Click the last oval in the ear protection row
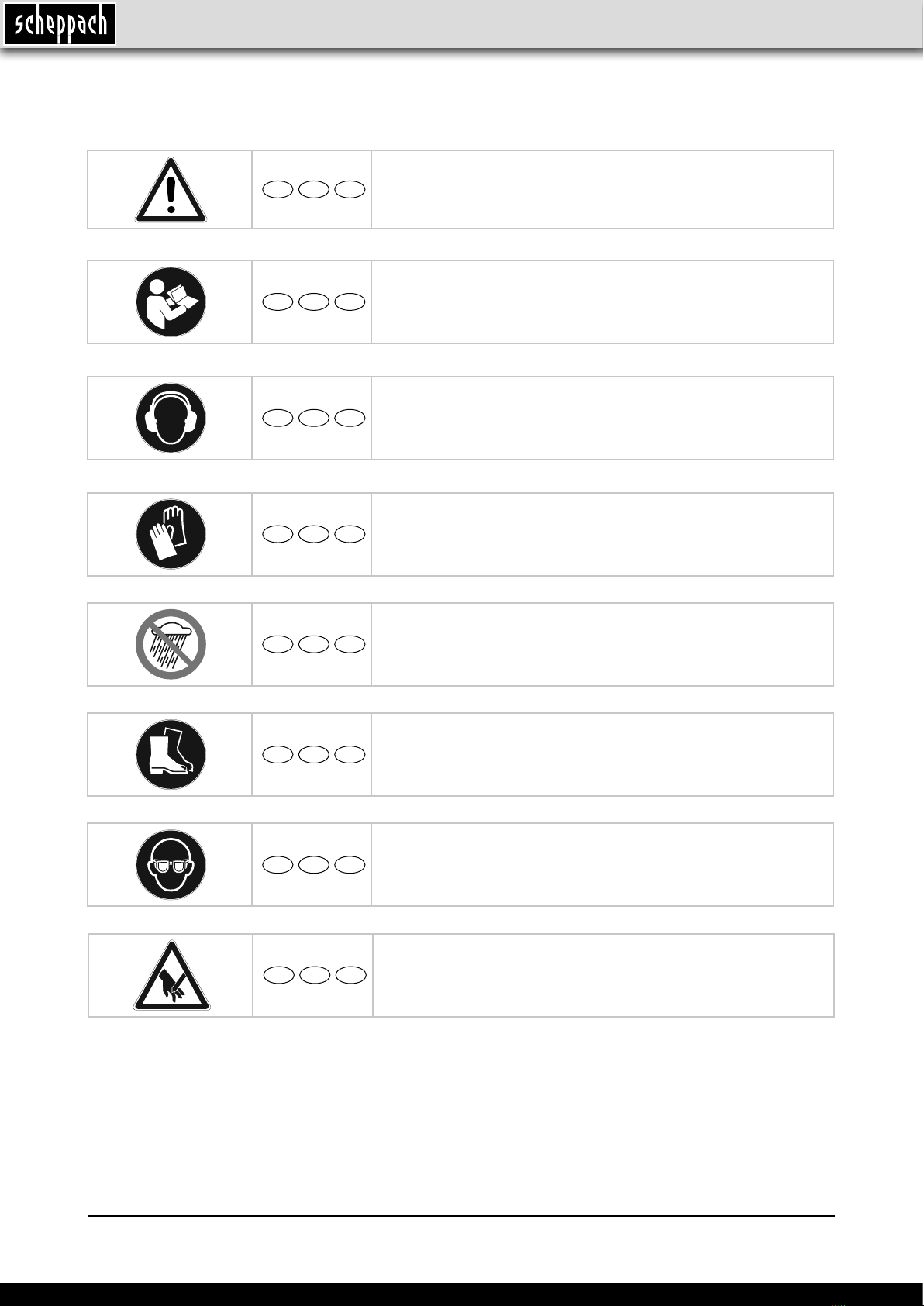924x1306 pixels. [350, 418]
